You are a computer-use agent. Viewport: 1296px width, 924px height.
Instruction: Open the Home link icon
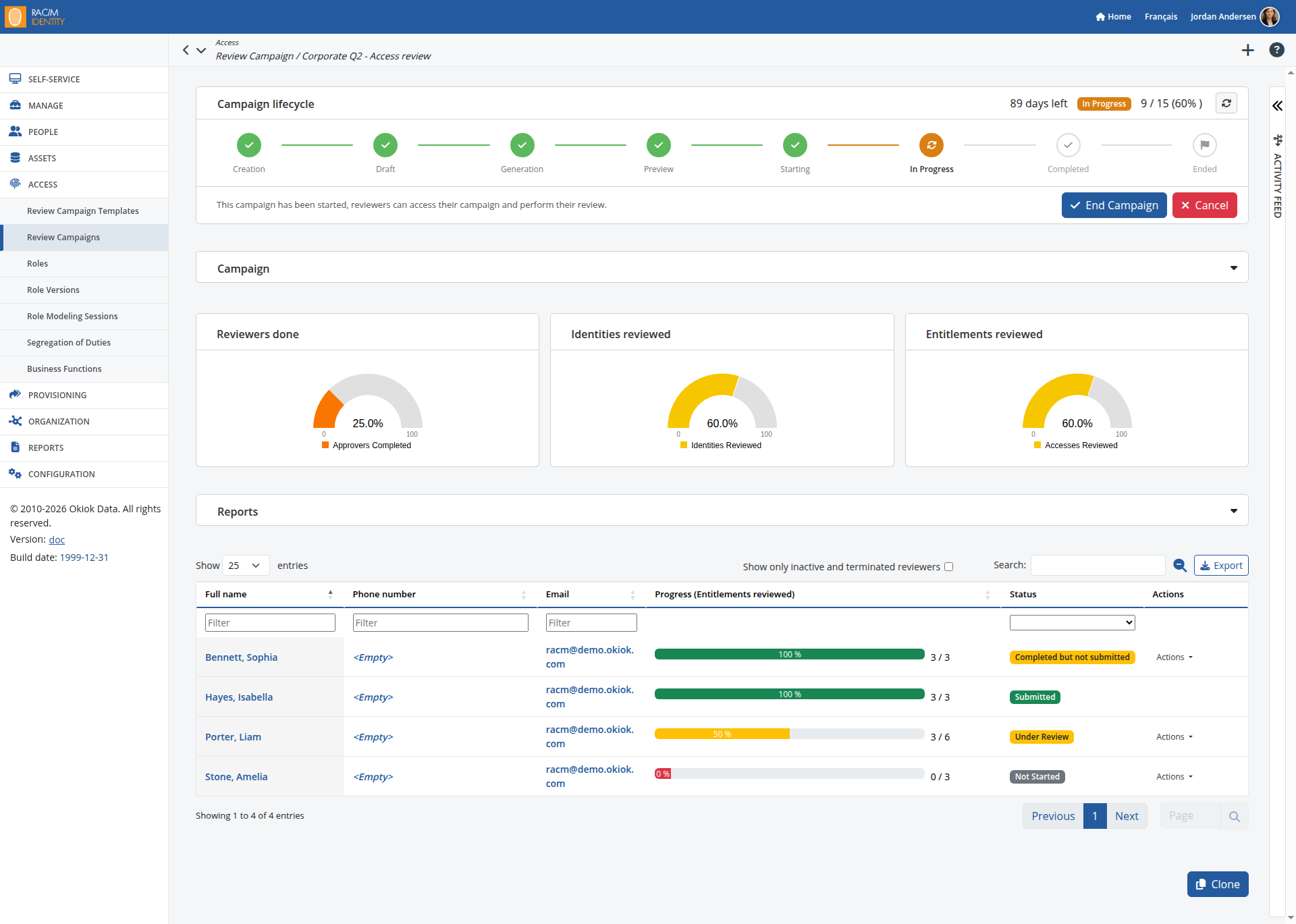[x=1100, y=17]
